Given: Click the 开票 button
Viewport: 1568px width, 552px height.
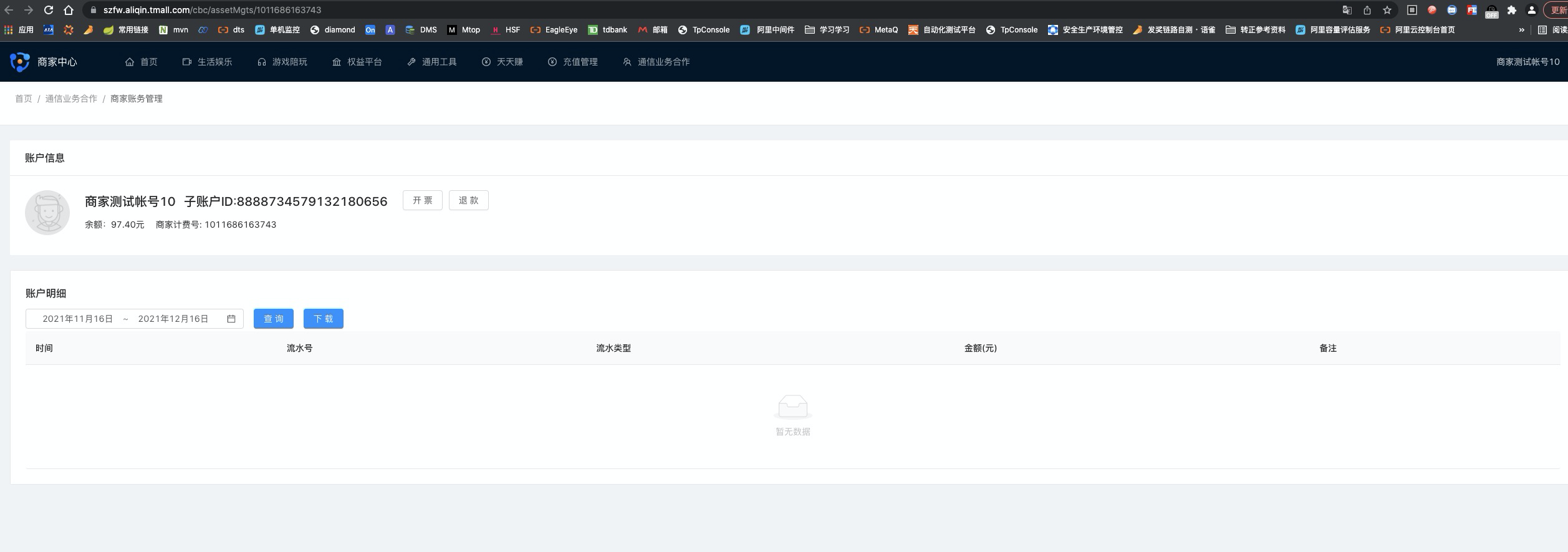Looking at the screenshot, I should [x=423, y=200].
